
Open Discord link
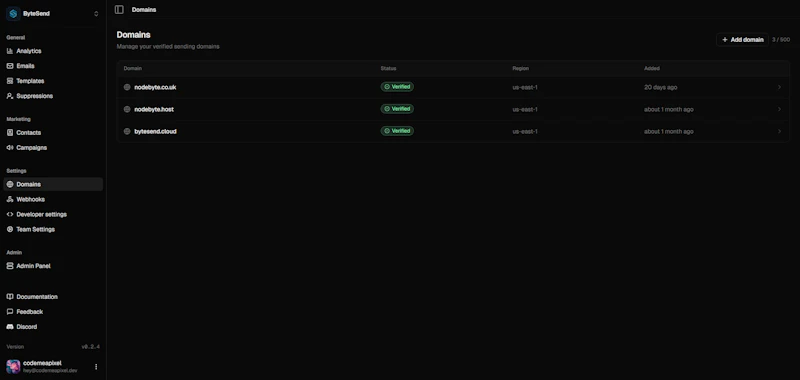[x=53, y=327]
